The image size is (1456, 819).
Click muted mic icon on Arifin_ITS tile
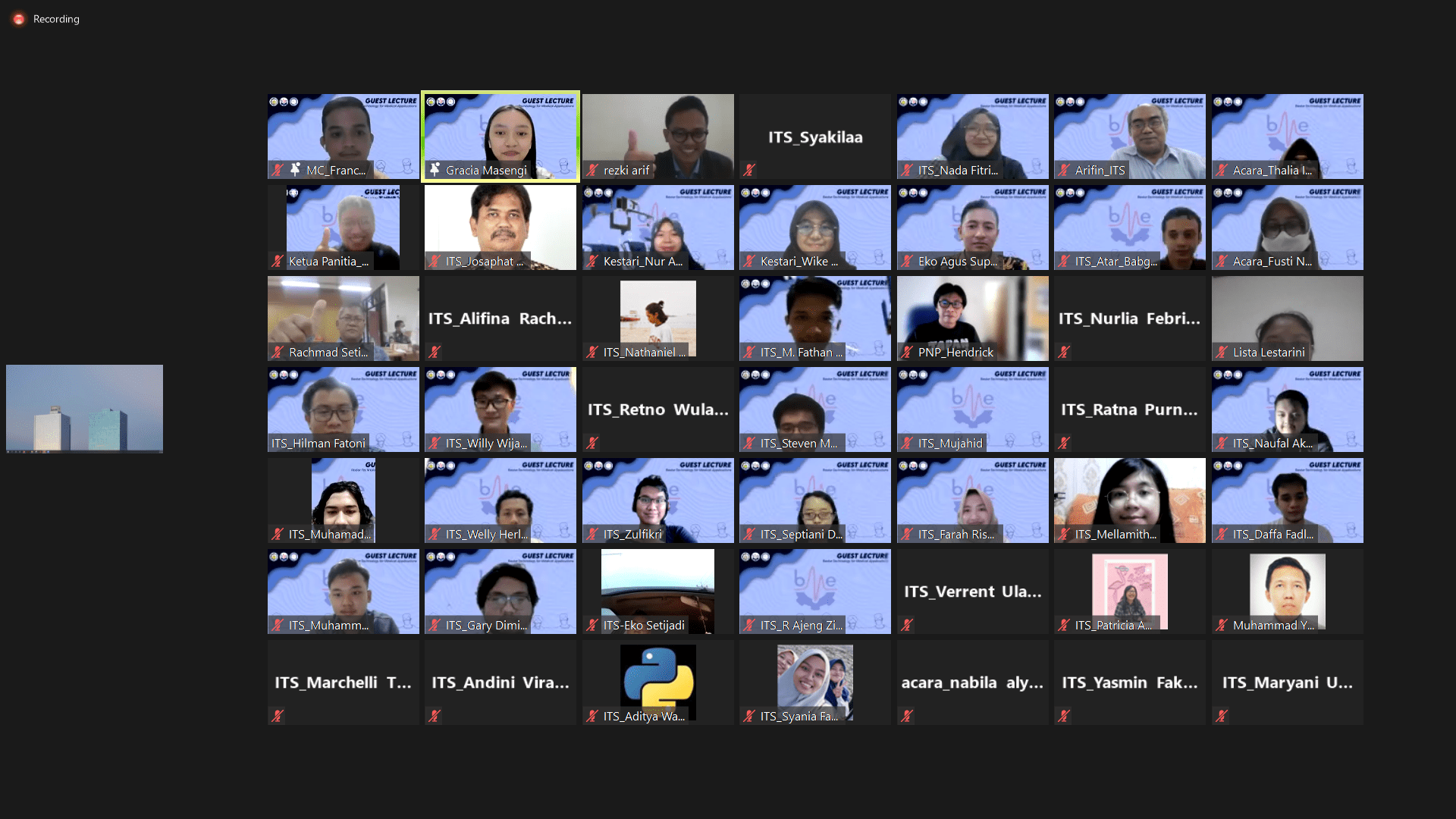(1064, 171)
